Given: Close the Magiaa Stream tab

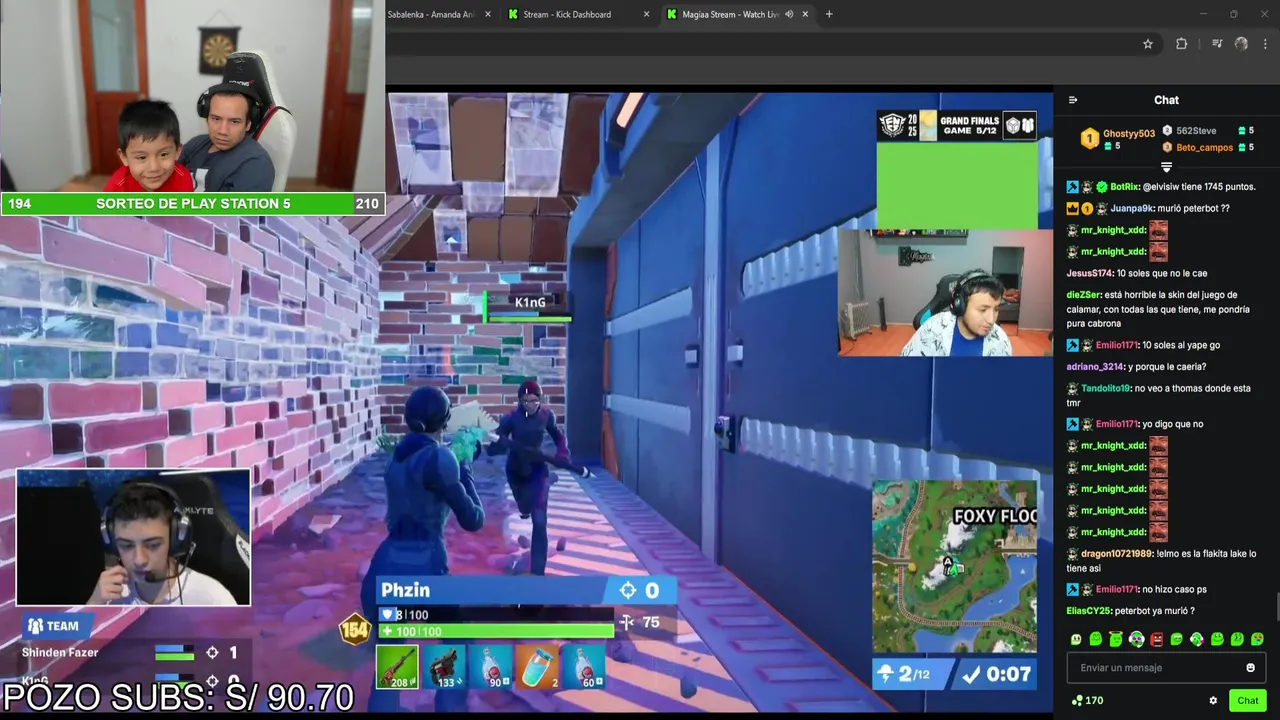Looking at the screenshot, I should pyautogui.click(x=805, y=14).
